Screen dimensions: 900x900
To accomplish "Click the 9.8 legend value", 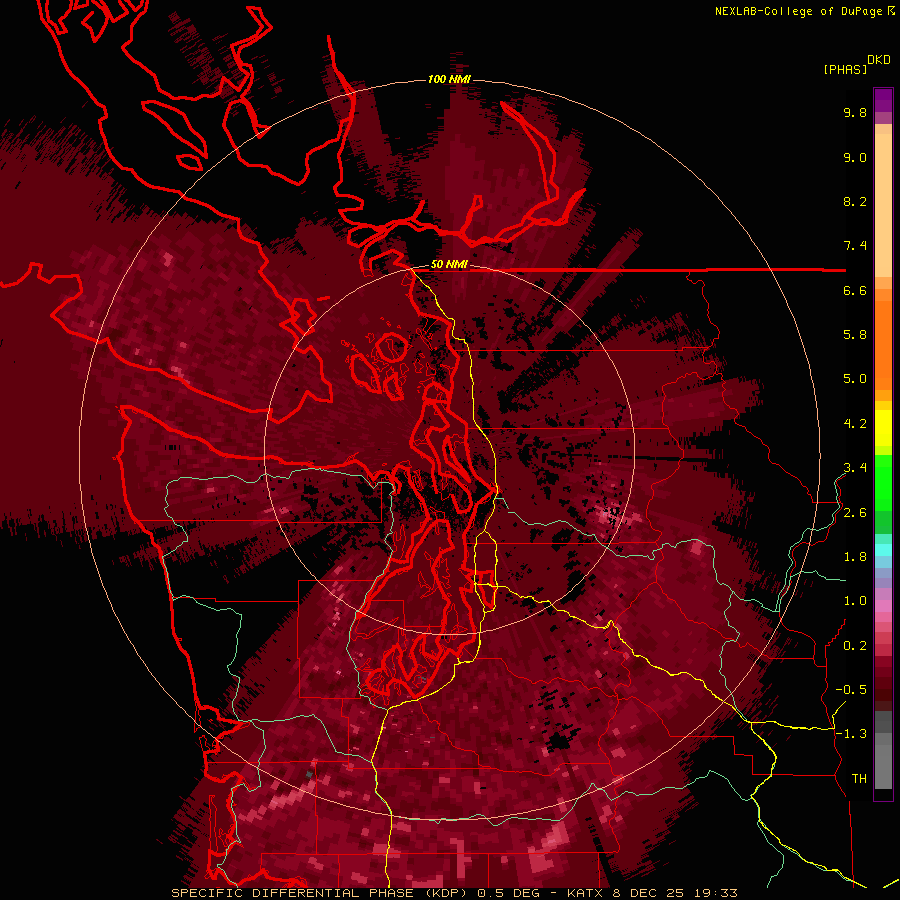I will [855, 112].
